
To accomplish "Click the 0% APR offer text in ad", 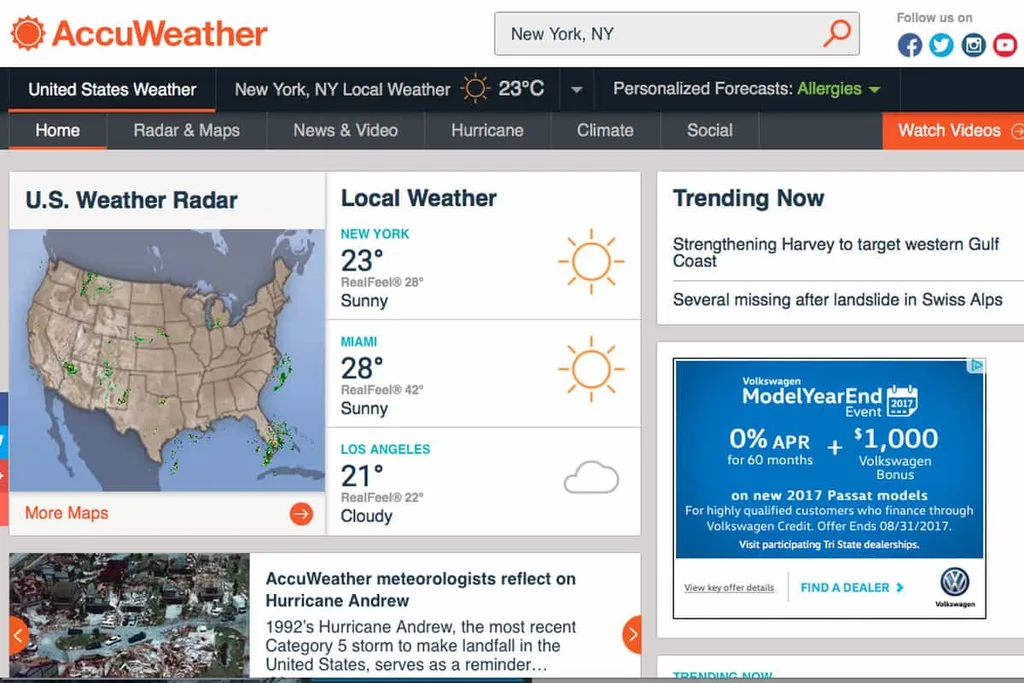I will pyautogui.click(x=770, y=447).
